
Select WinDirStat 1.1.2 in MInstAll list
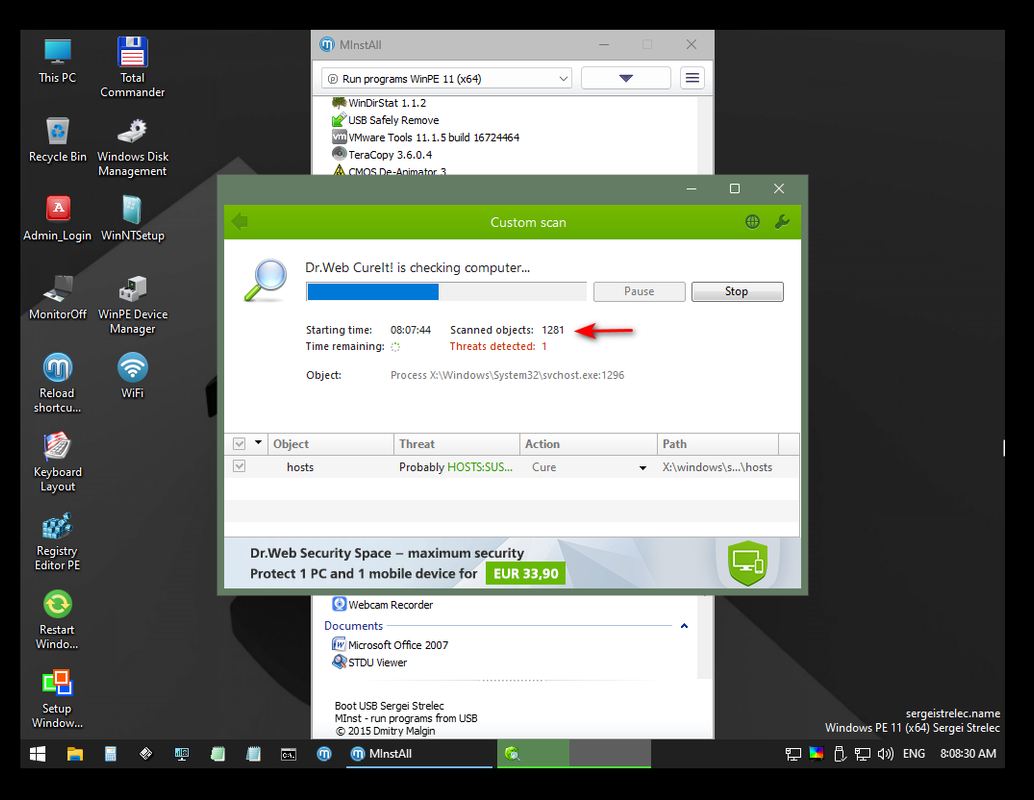coord(386,103)
